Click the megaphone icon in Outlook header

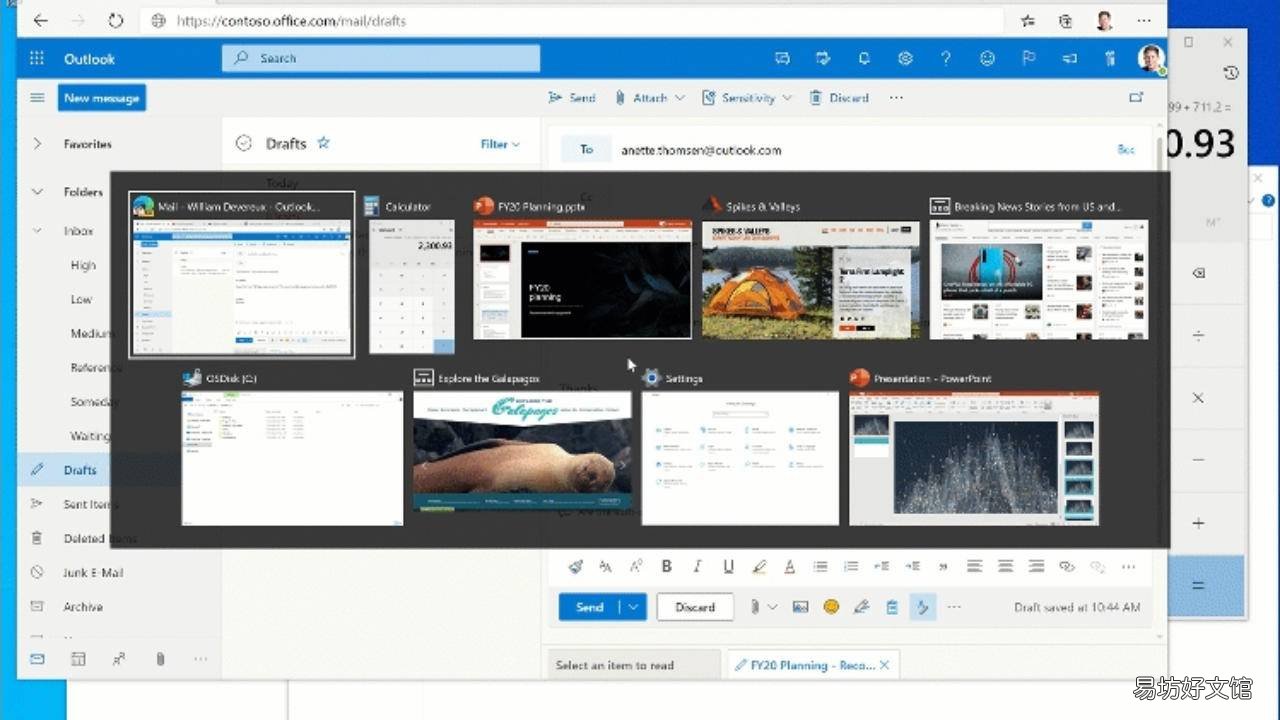(x=1069, y=58)
